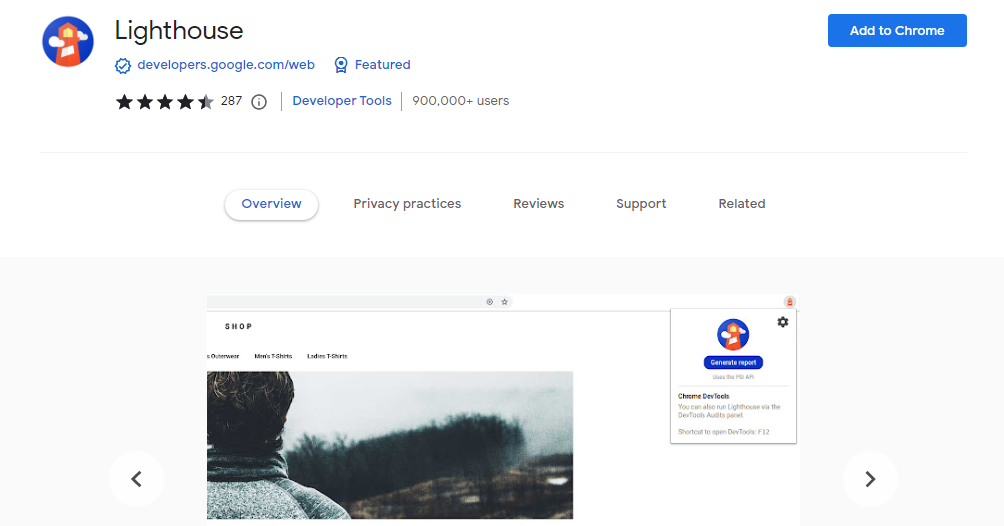This screenshot has width=1004, height=526.
Task: Click the info icon beside the rating count
Action: click(x=259, y=101)
